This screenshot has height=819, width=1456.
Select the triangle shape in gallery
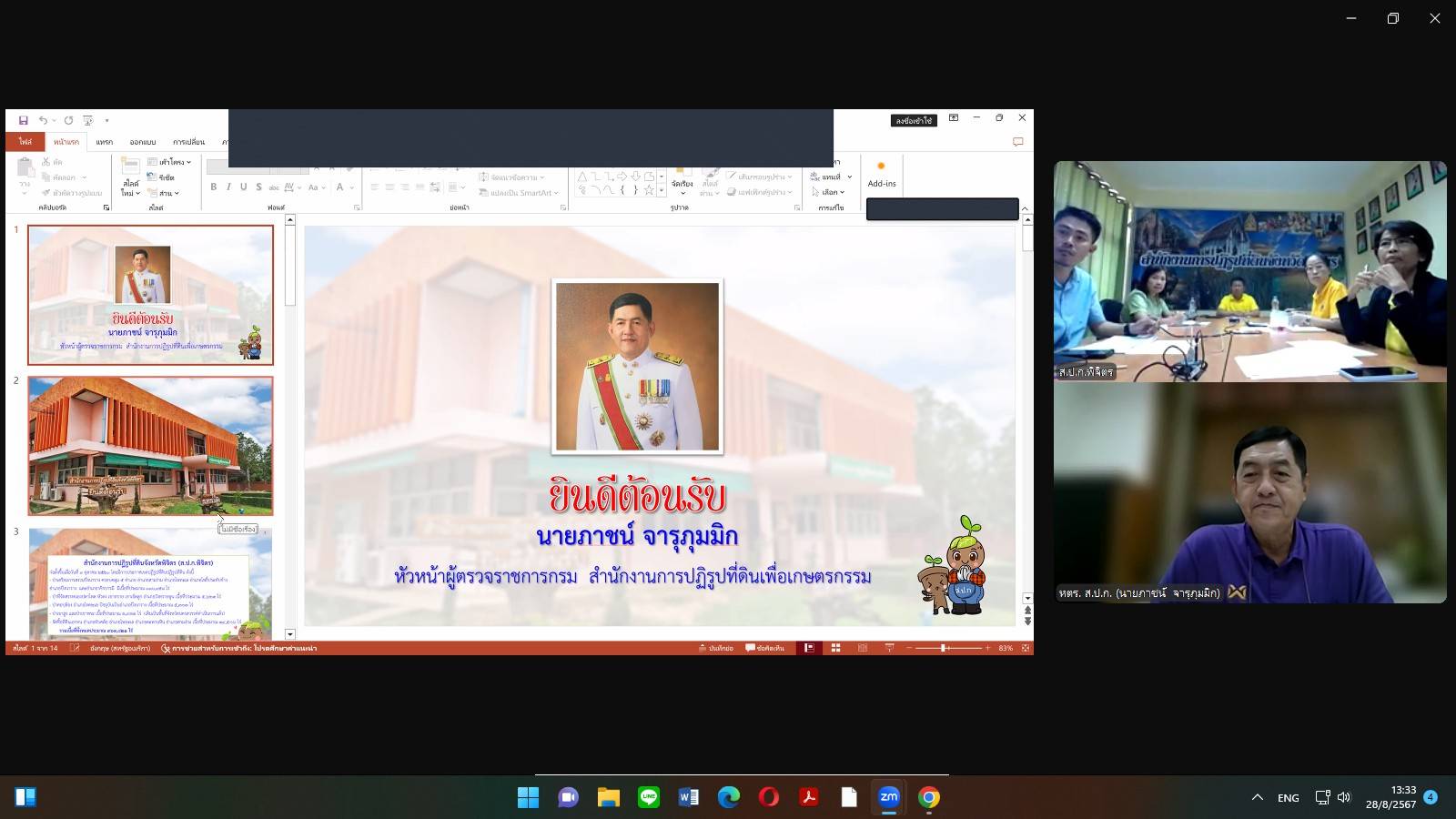pyautogui.click(x=582, y=177)
